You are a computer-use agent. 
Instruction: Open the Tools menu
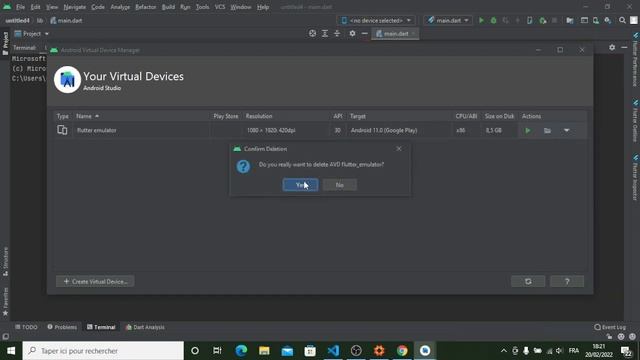click(x=202, y=7)
